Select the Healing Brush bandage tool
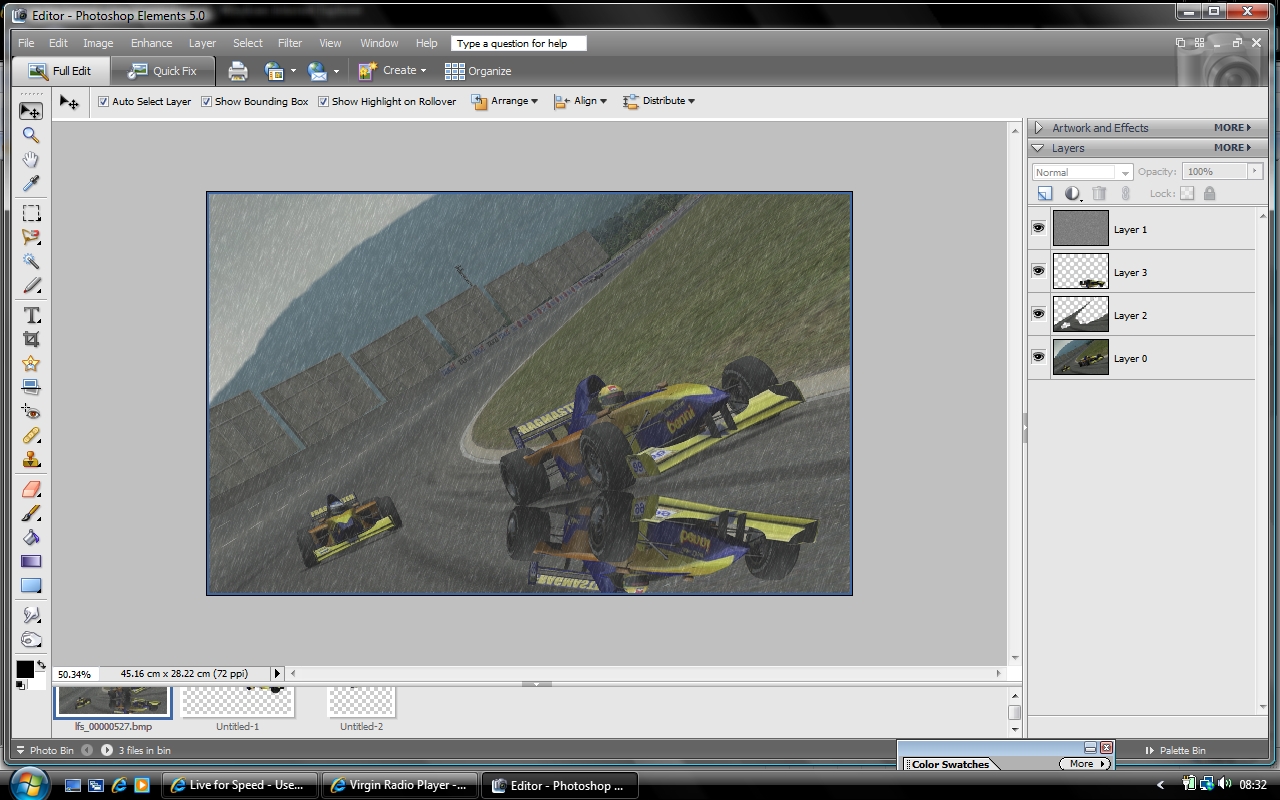 coord(31,436)
